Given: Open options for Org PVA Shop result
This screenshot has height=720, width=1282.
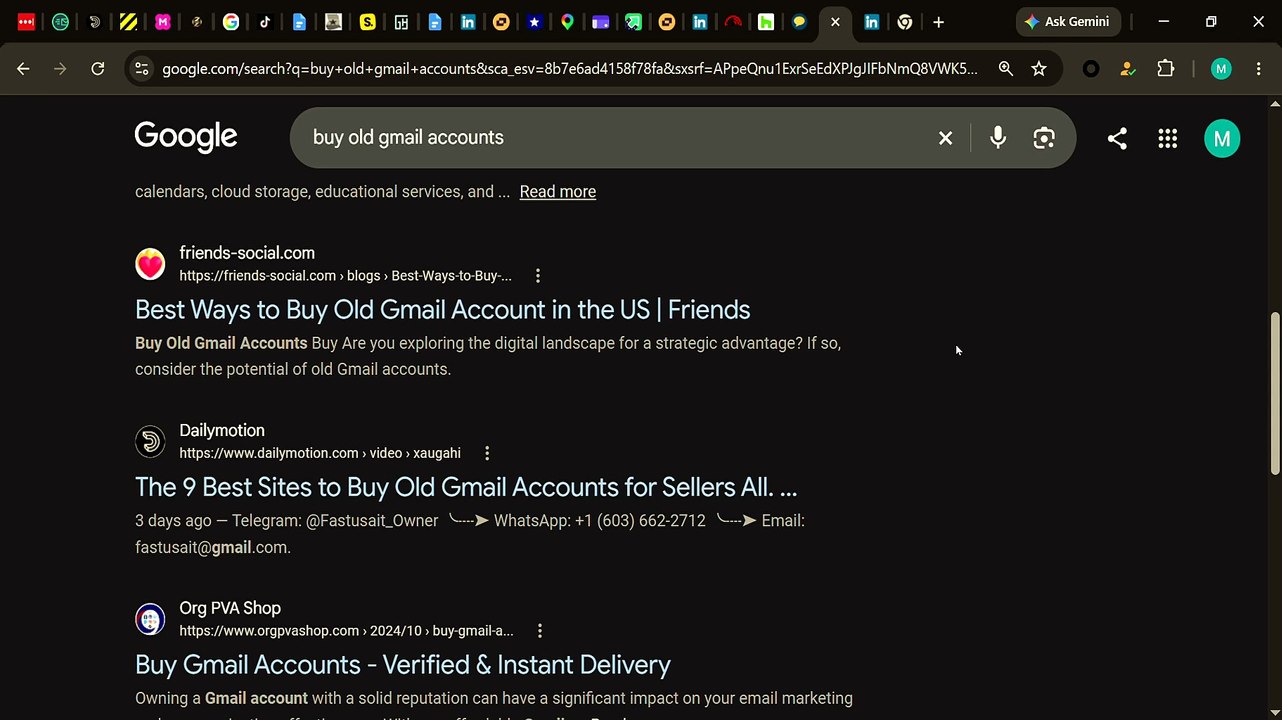Looking at the screenshot, I should pos(540,631).
